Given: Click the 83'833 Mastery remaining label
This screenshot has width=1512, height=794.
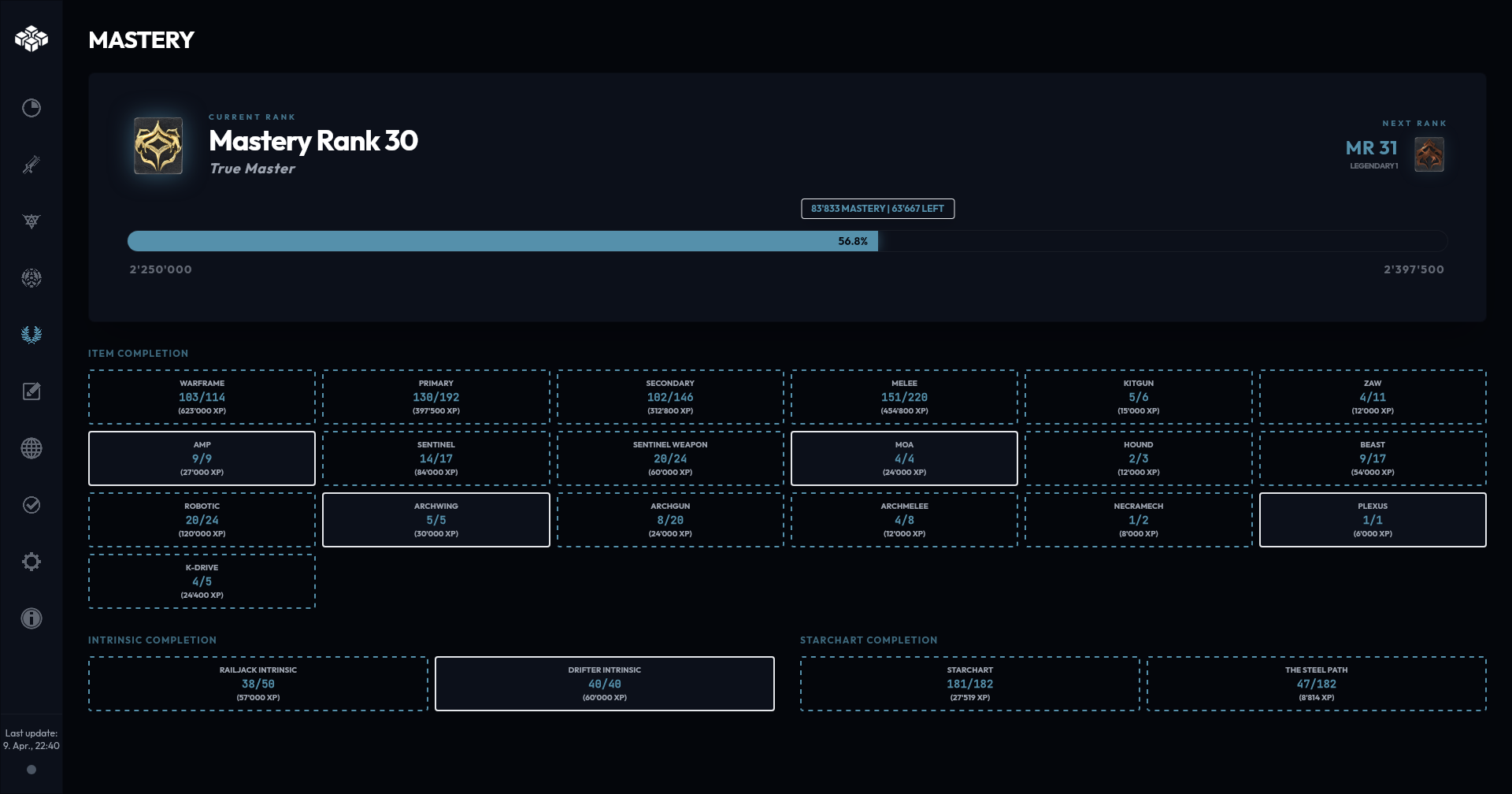Looking at the screenshot, I should click(x=876, y=209).
